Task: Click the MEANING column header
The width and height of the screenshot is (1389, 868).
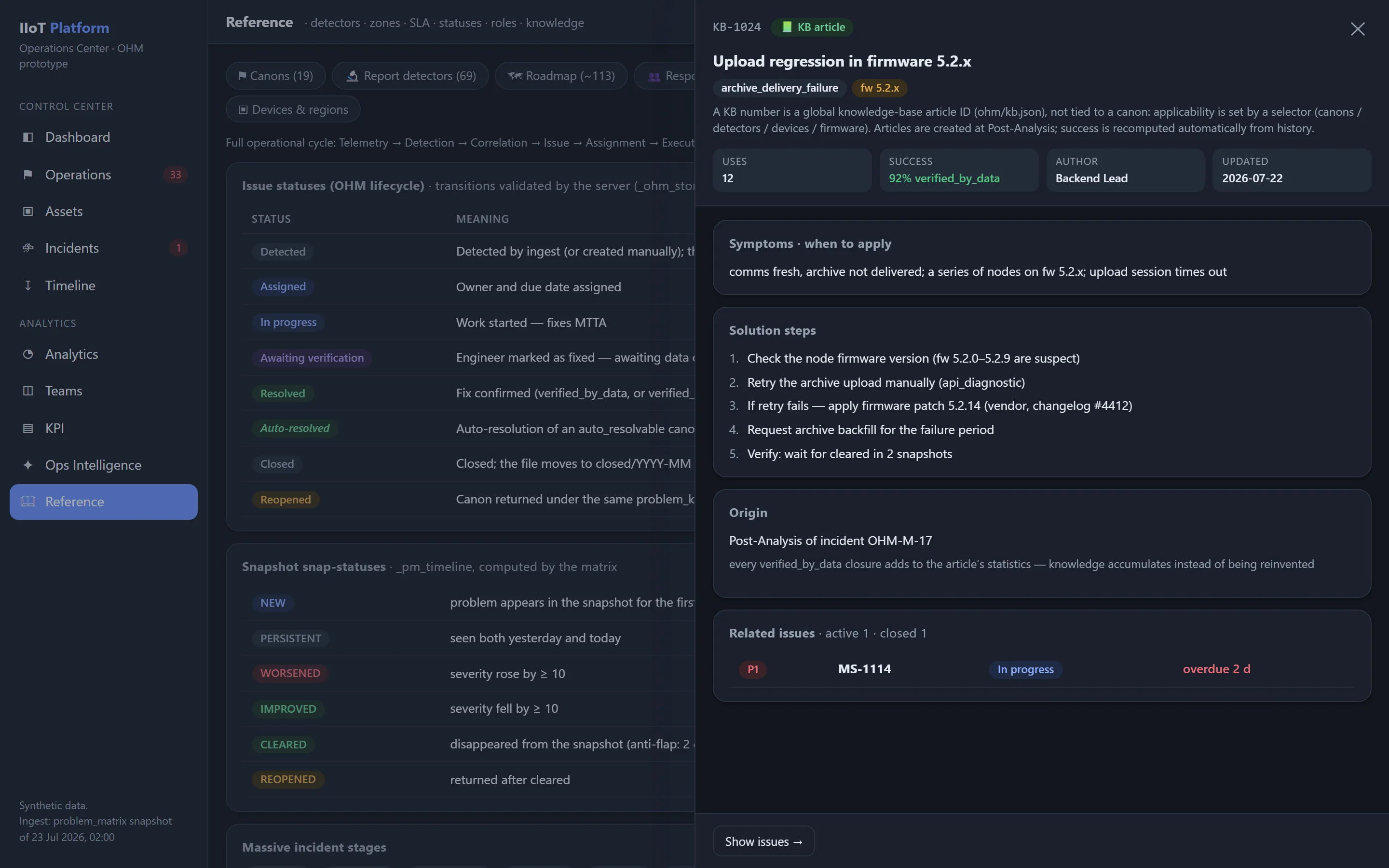Action: coord(482,219)
